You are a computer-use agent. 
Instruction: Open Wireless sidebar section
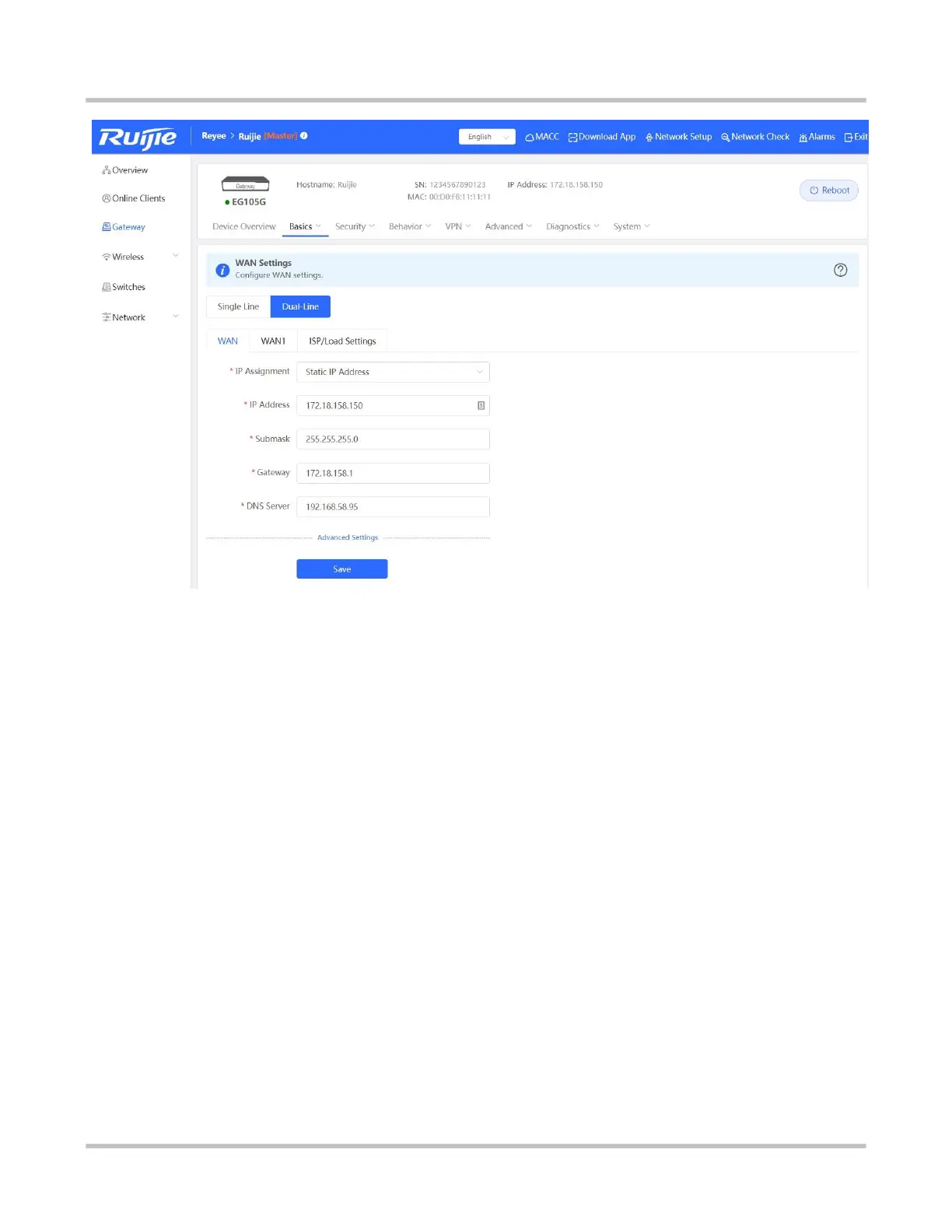tap(123, 257)
